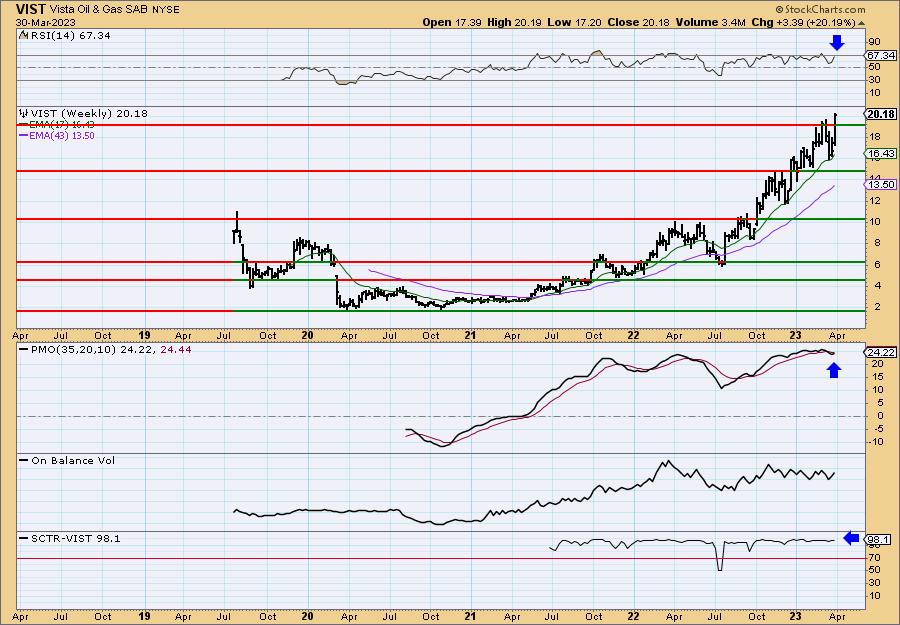This screenshot has height=625, width=900.
Task: Select the PMO(35,20,10) indicator label
Action: tap(73, 350)
